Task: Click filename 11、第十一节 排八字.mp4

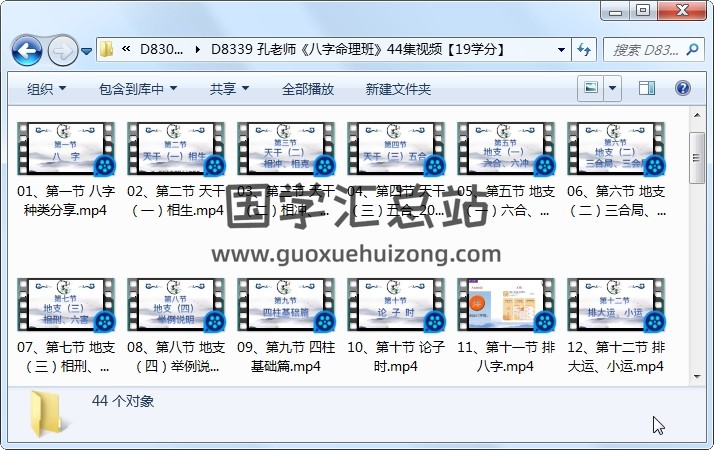Action: [x=506, y=357]
